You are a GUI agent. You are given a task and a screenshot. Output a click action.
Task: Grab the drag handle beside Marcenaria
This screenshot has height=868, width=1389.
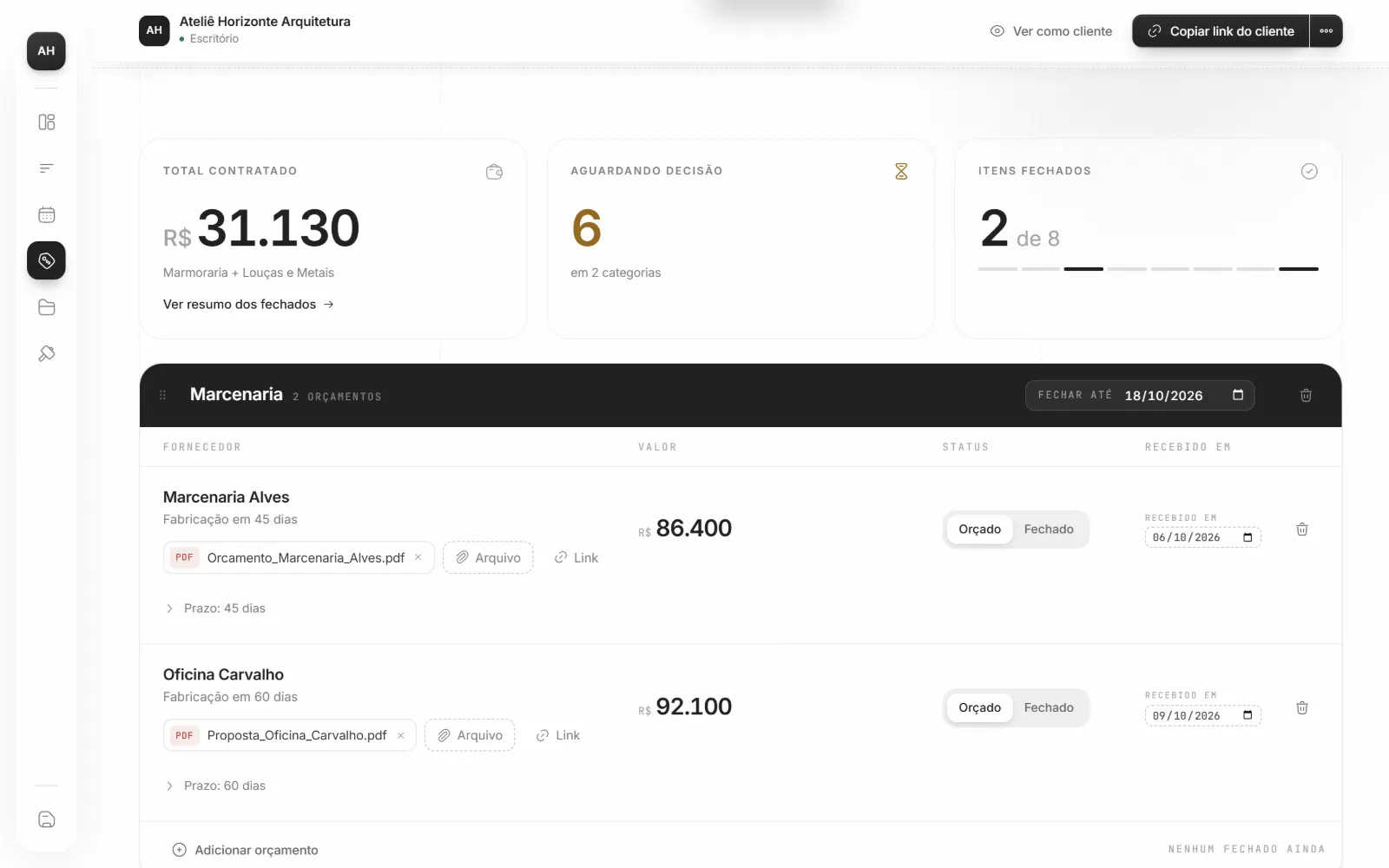coord(162,396)
